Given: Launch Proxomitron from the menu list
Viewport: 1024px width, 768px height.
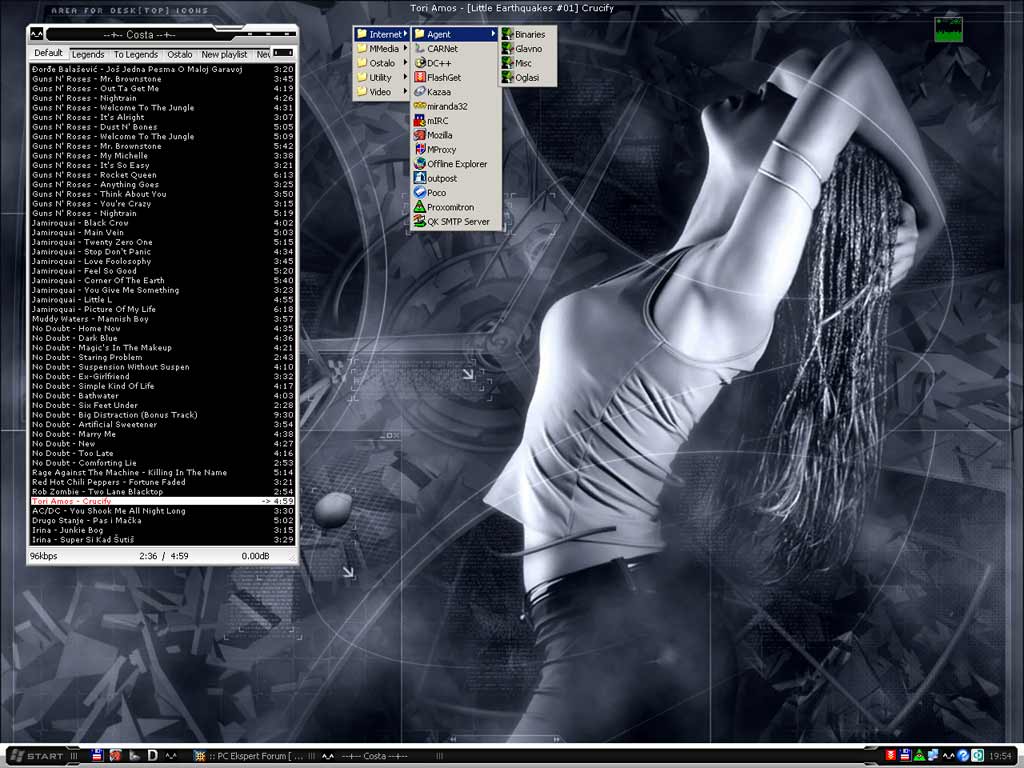Looking at the screenshot, I should (450, 207).
